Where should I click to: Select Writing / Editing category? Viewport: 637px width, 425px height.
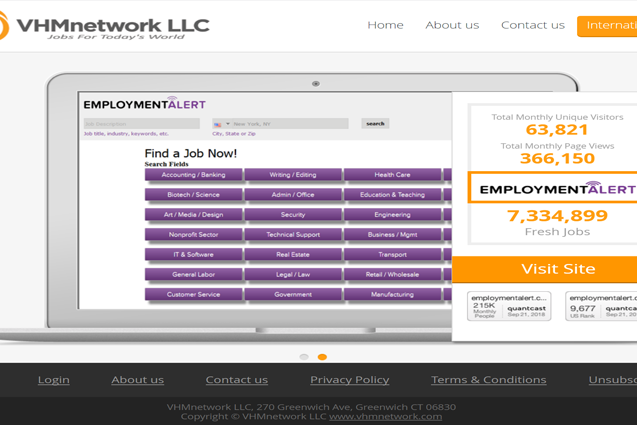(x=293, y=175)
